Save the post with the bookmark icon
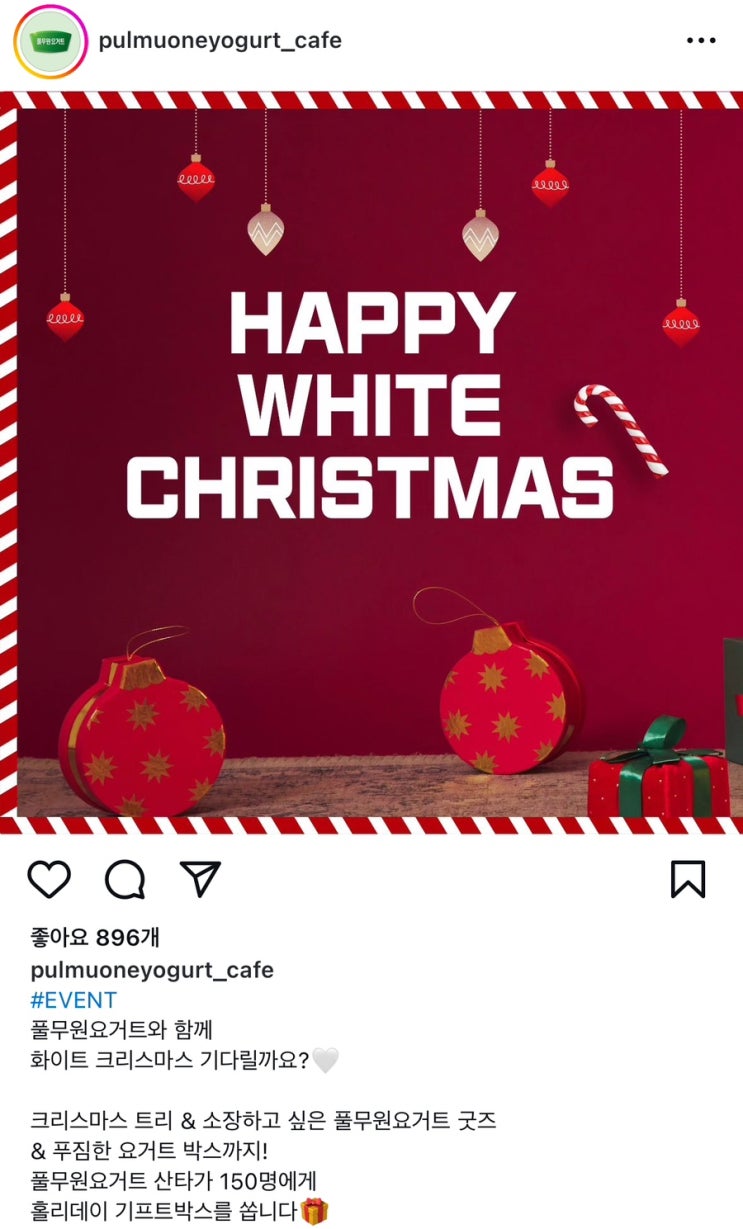 point(687,879)
